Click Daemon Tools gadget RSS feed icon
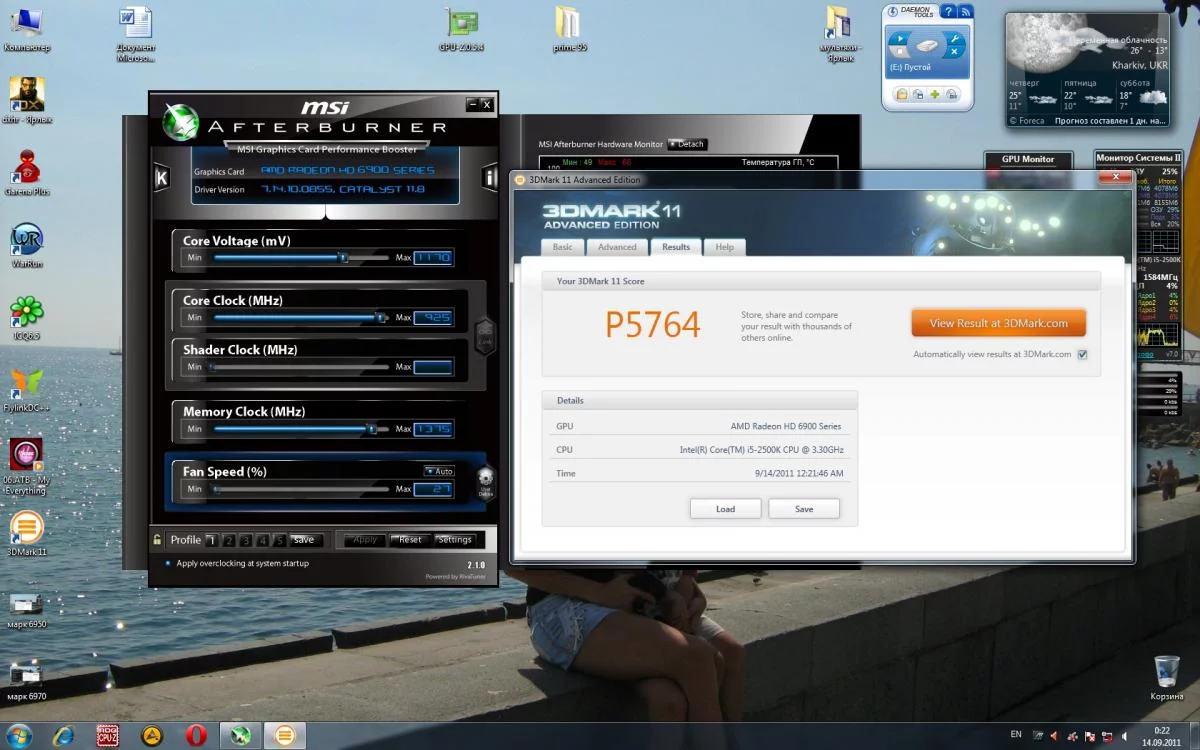1200x750 pixels. 965,12
